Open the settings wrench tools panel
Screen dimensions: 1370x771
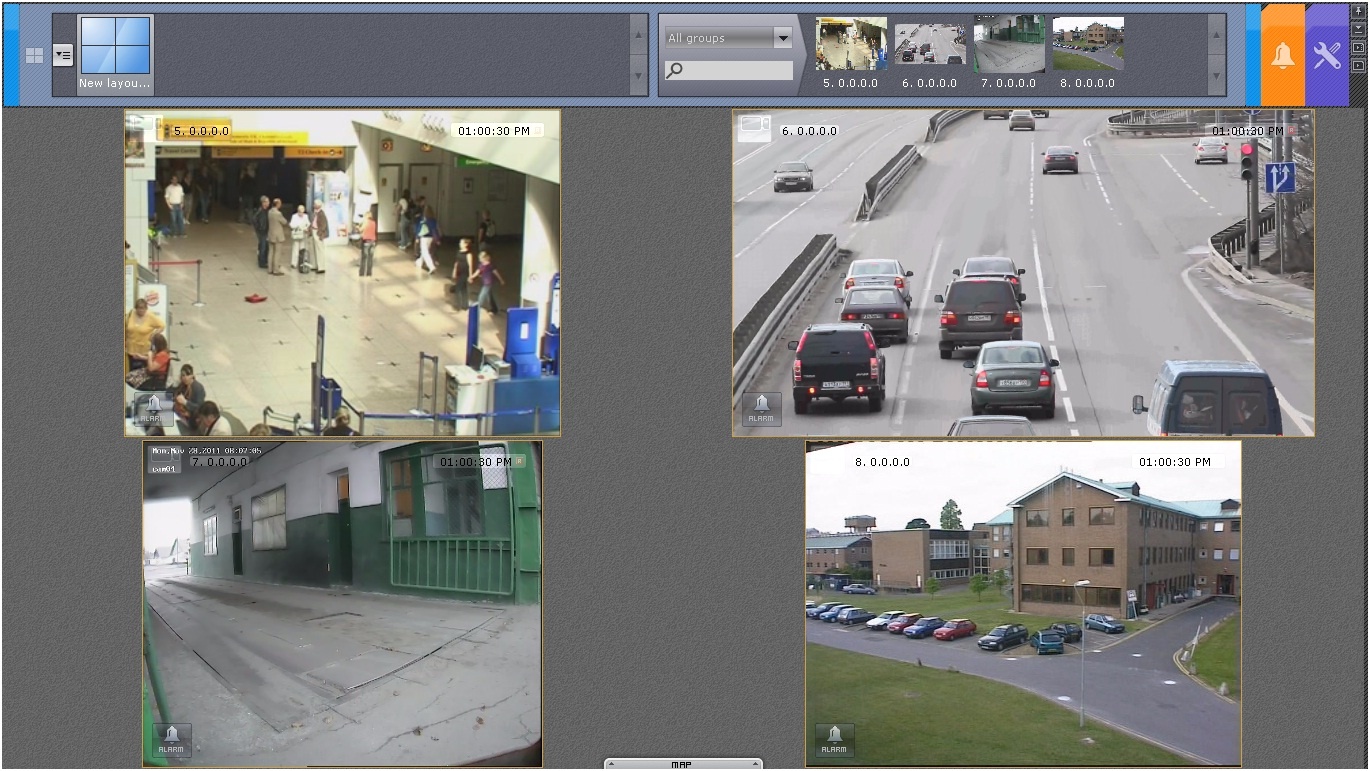(x=1327, y=55)
